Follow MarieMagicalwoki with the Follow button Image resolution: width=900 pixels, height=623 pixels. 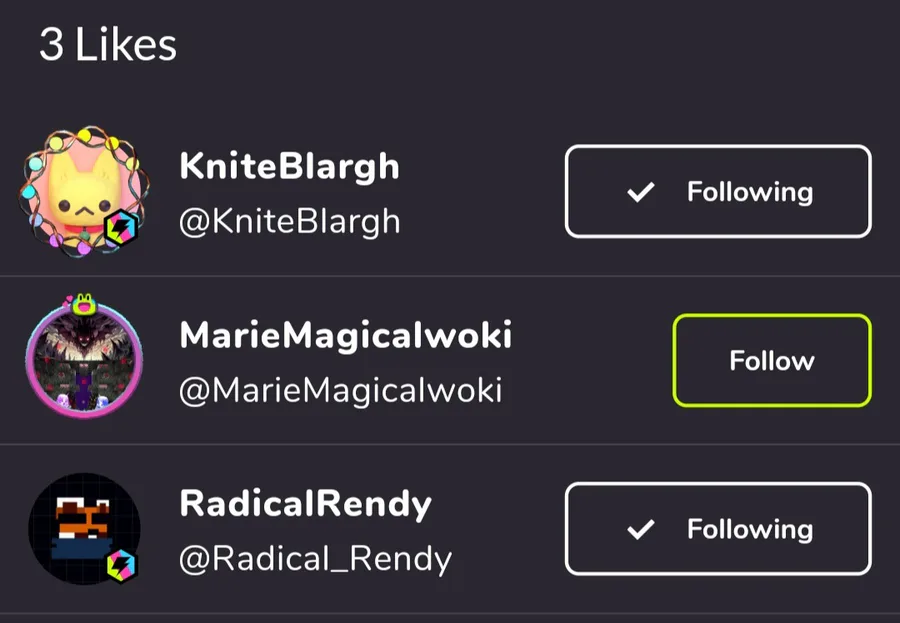pyautogui.click(x=772, y=361)
